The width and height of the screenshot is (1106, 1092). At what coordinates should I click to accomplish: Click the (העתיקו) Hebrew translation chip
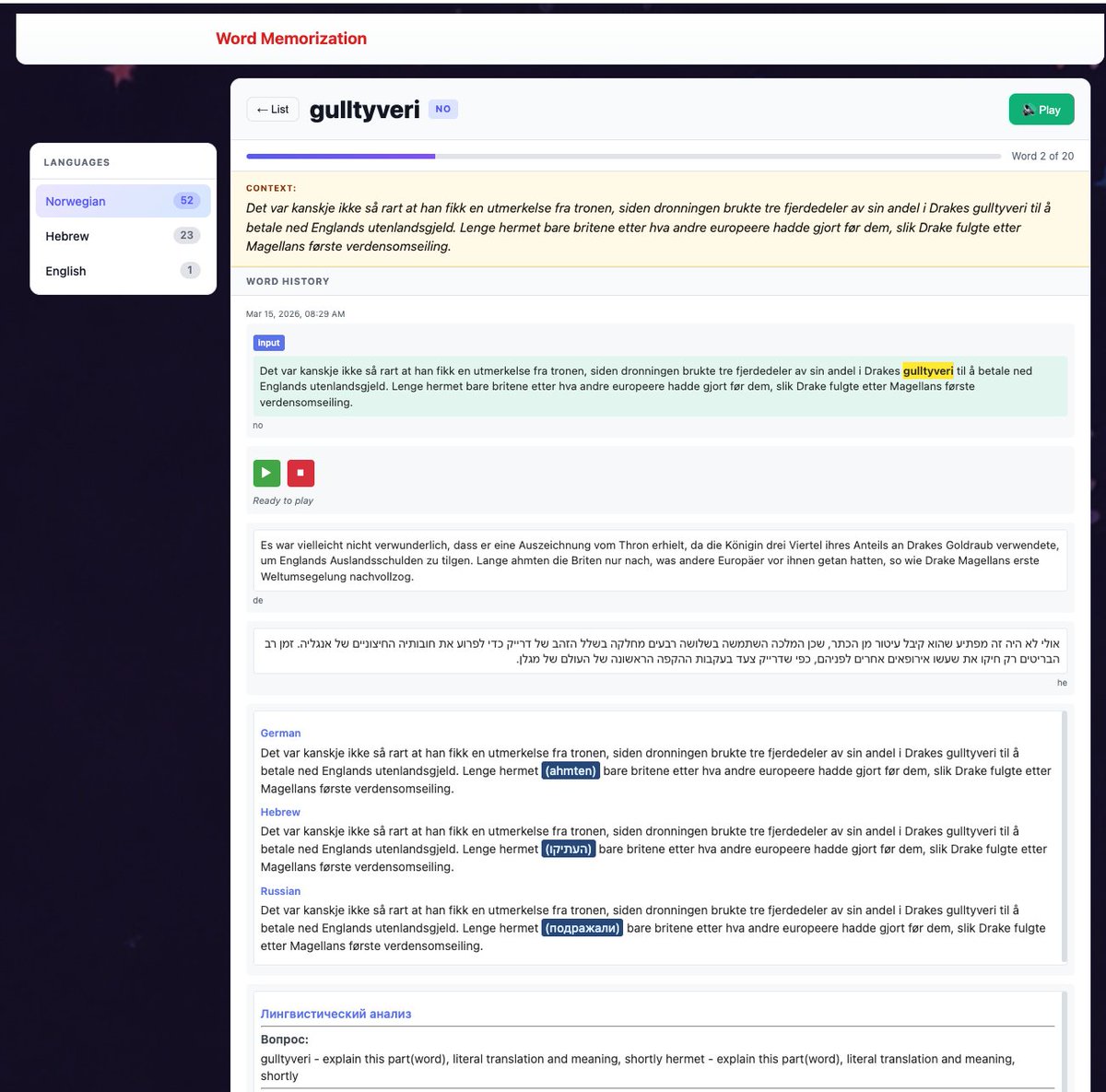coord(569,849)
